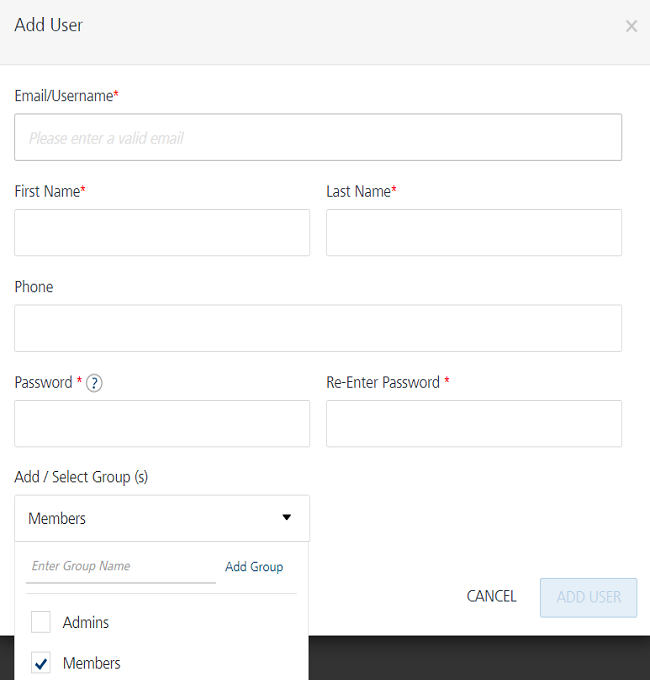The image size is (650, 680).
Task: Click the Phone number field
Action: tap(318, 328)
